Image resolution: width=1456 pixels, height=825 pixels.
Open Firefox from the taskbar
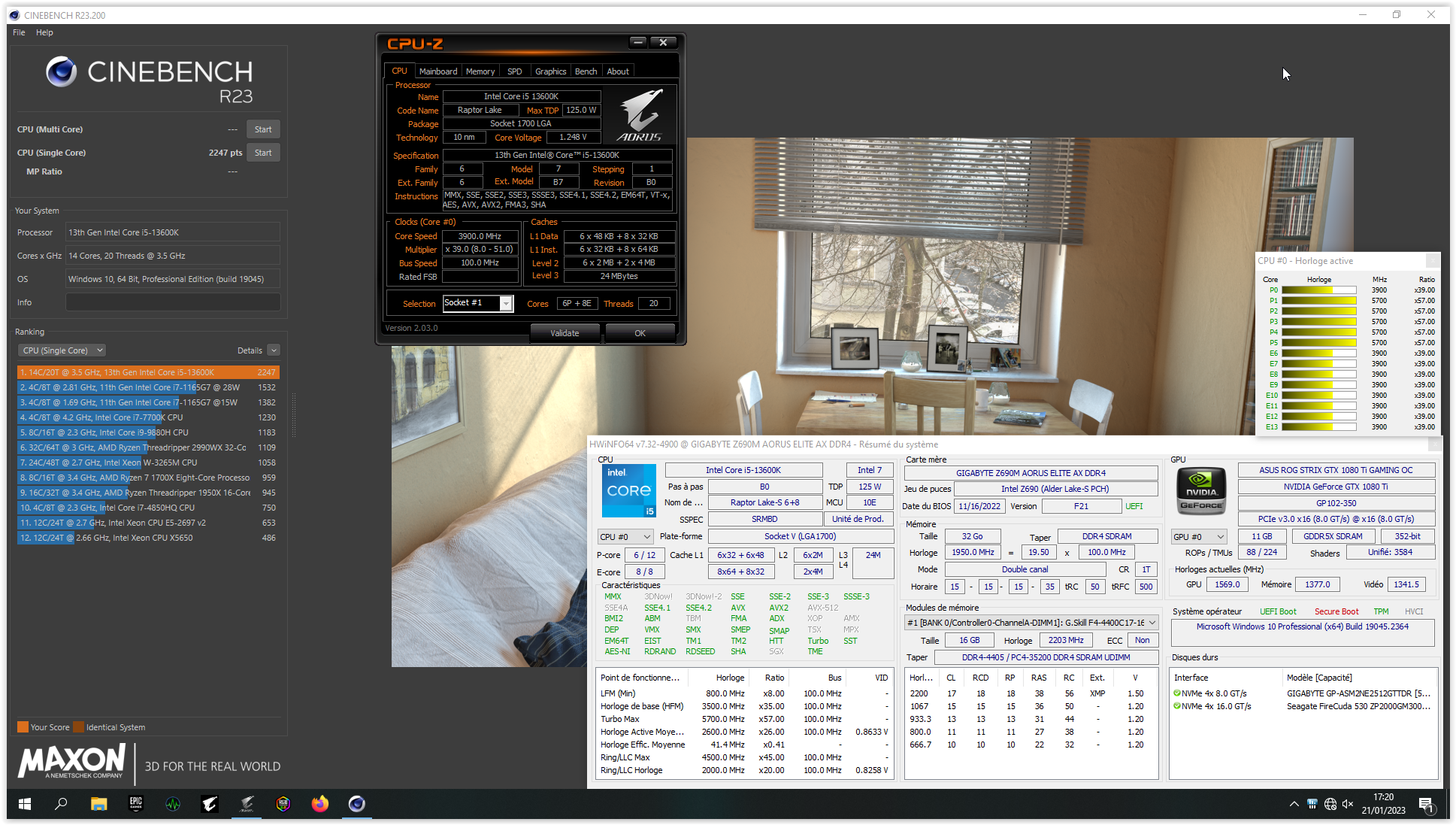click(320, 804)
